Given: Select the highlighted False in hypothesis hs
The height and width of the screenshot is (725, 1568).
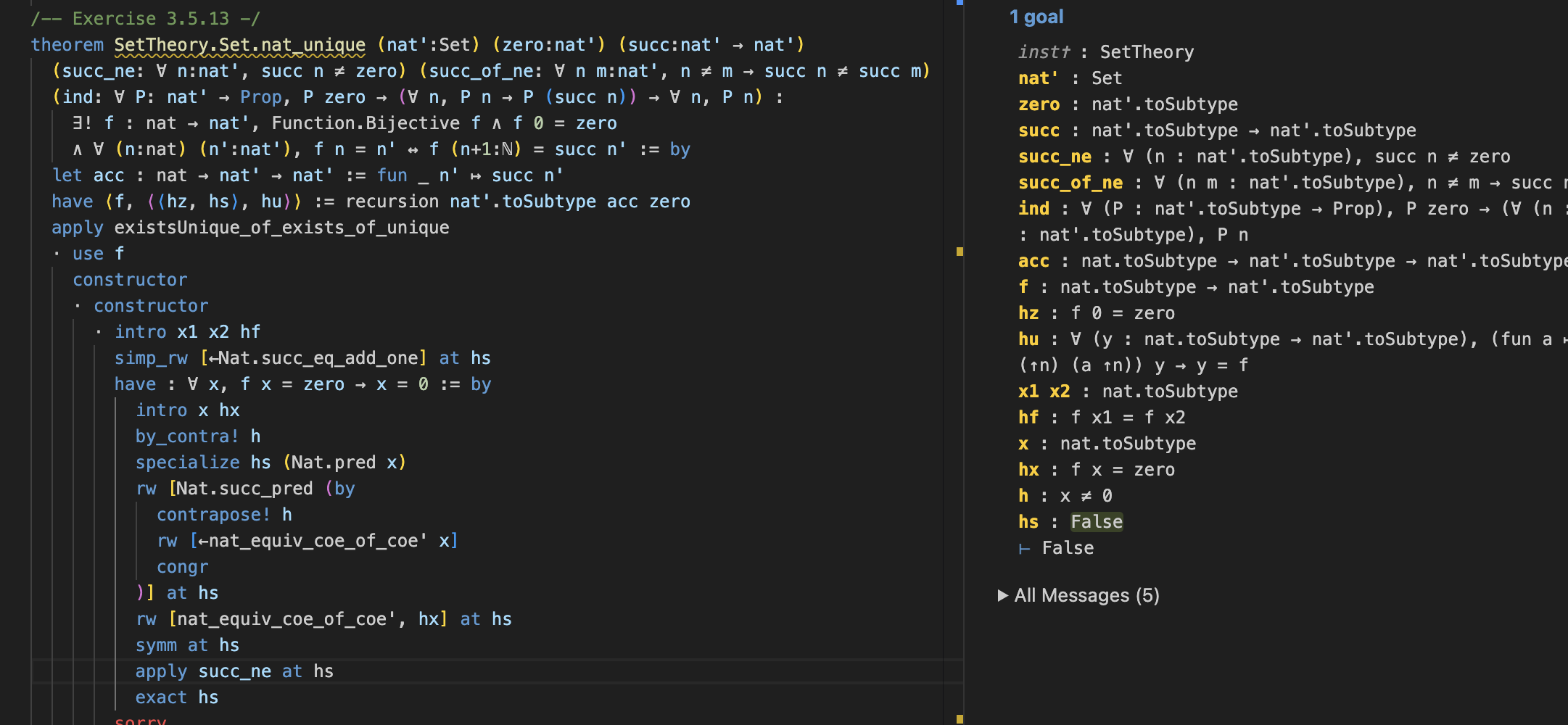Looking at the screenshot, I should [x=1096, y=522].
